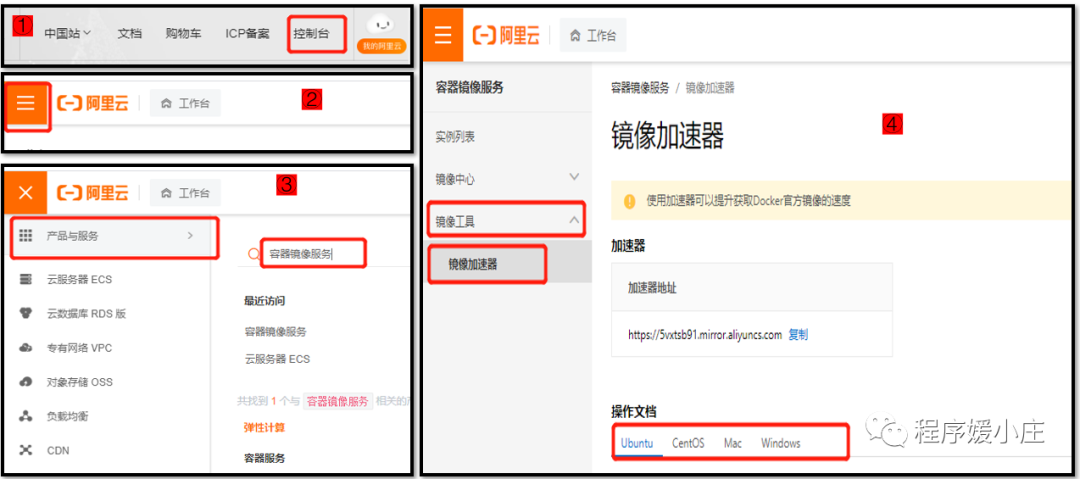Open ICP备案 in top navigation
Screen dimensions: 1080x479
pos(247,34)
